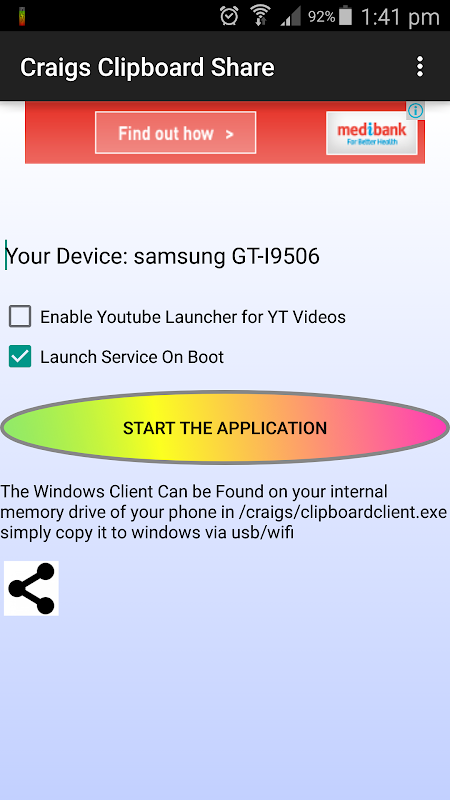Click the Launch Service On Boot label

132,357
